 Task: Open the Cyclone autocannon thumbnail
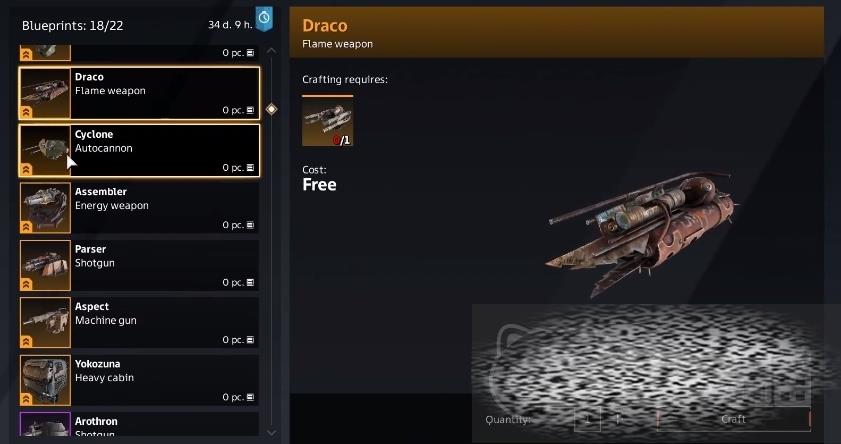45,151
